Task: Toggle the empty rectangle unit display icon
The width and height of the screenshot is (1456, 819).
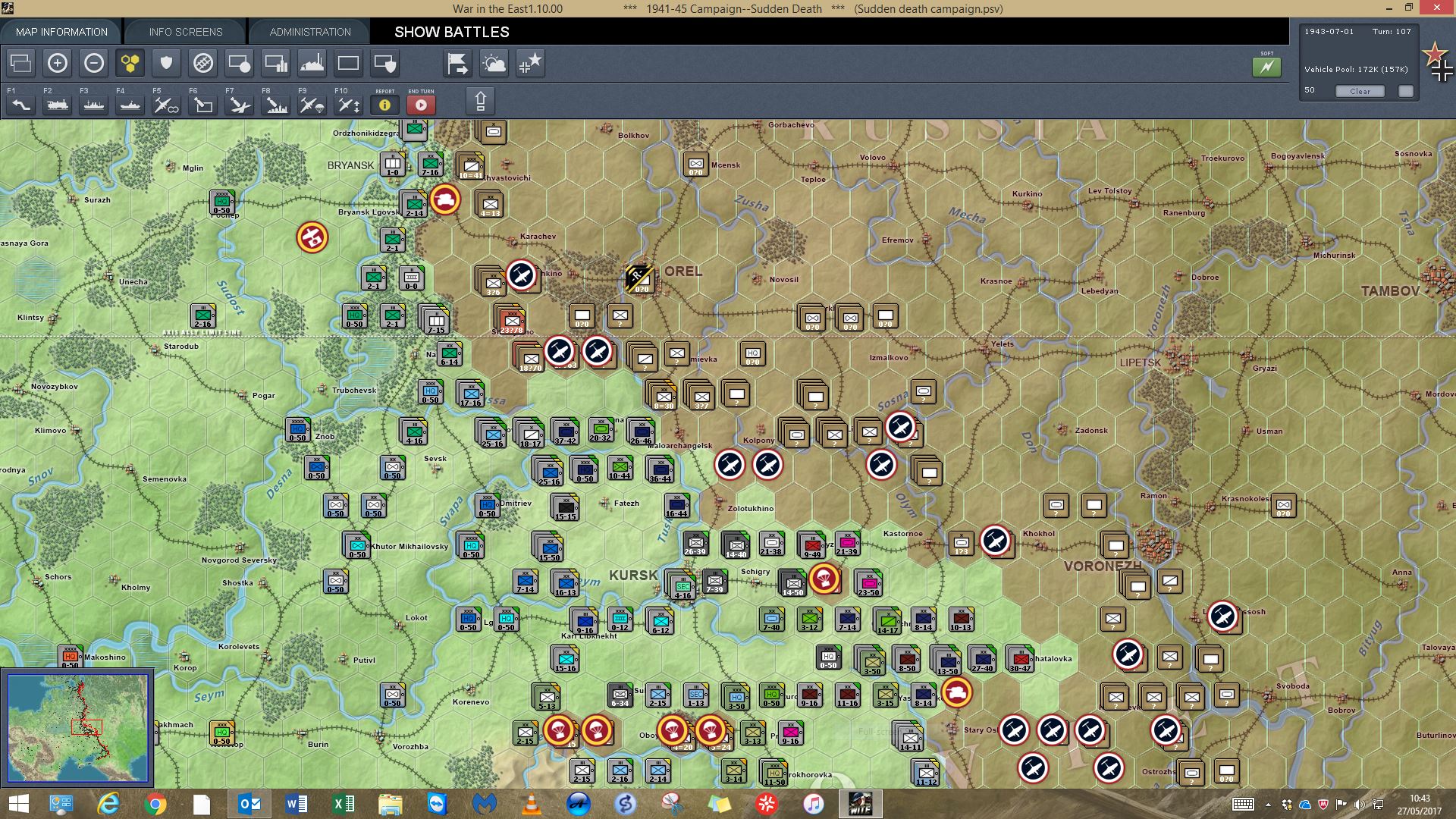Action: point(349,63)
